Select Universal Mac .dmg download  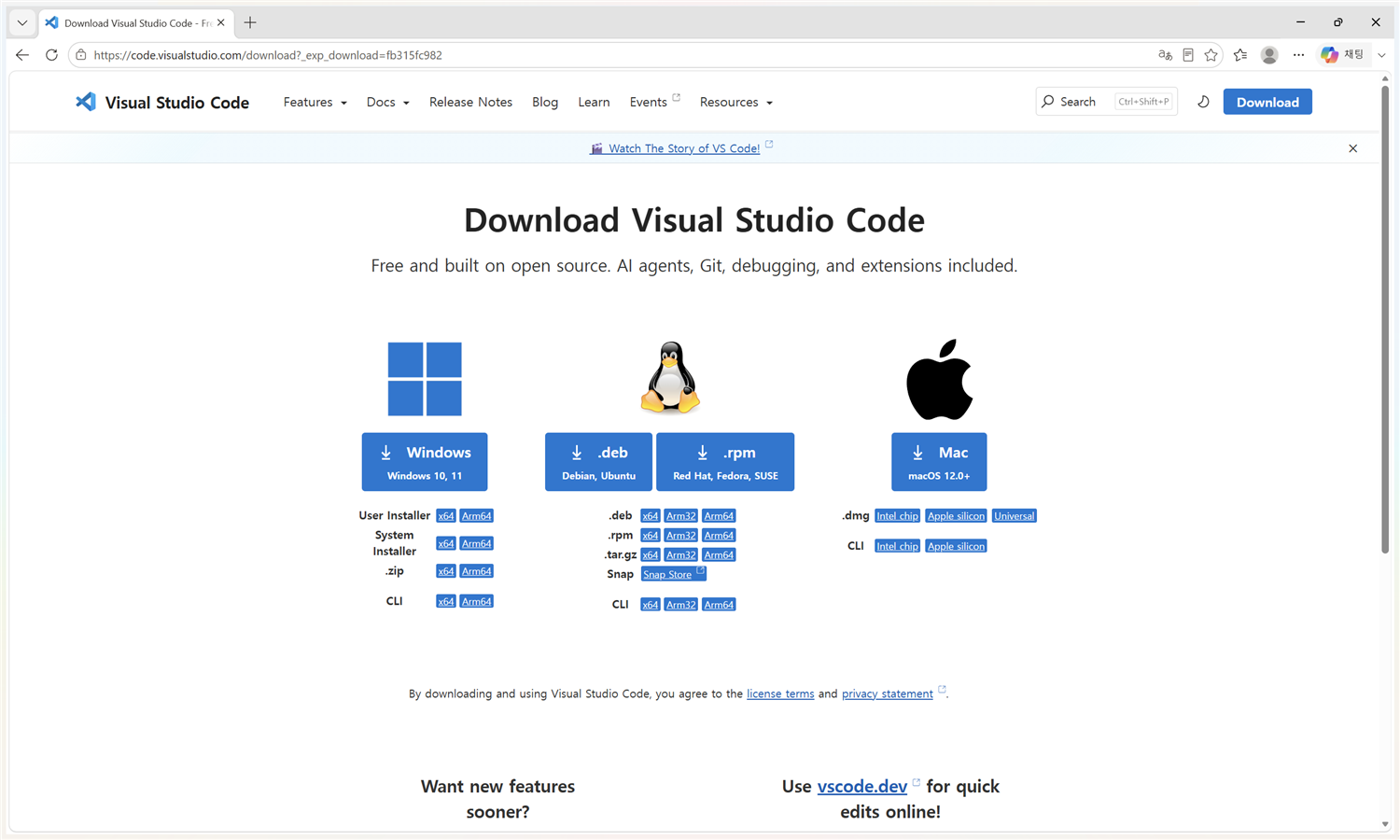point(1015,516)
